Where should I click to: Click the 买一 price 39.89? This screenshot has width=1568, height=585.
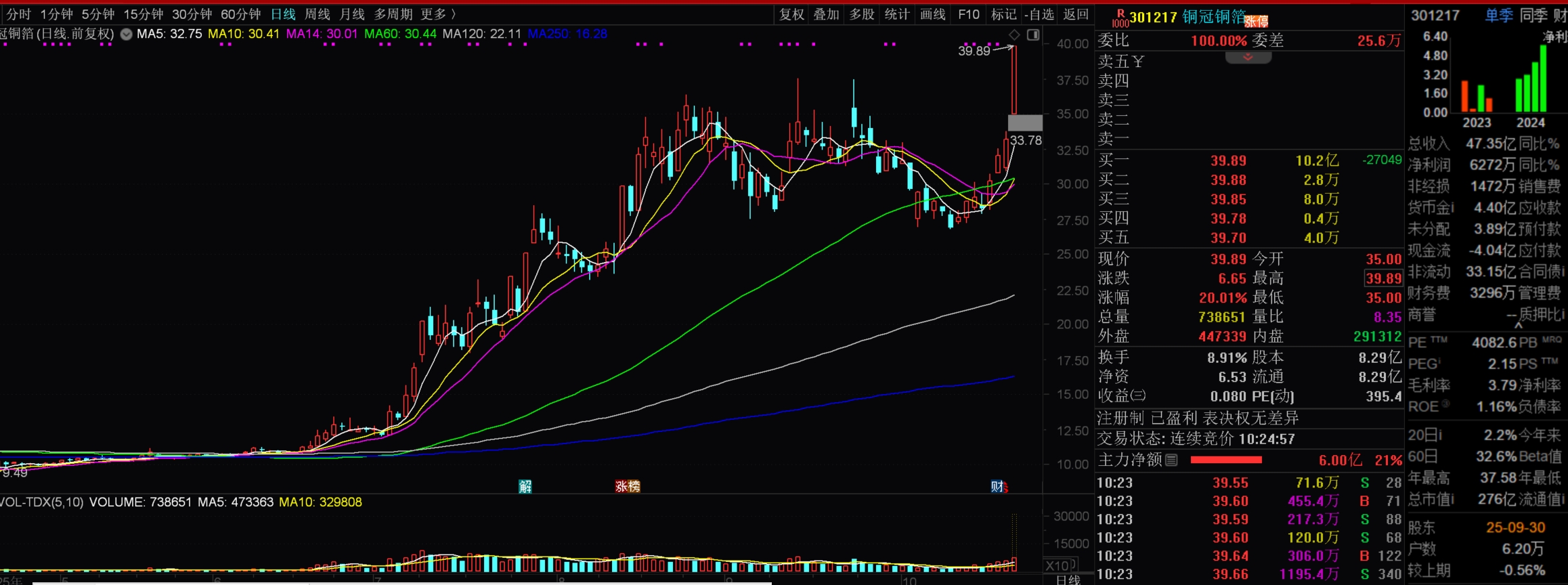[x=1228, y=161]
